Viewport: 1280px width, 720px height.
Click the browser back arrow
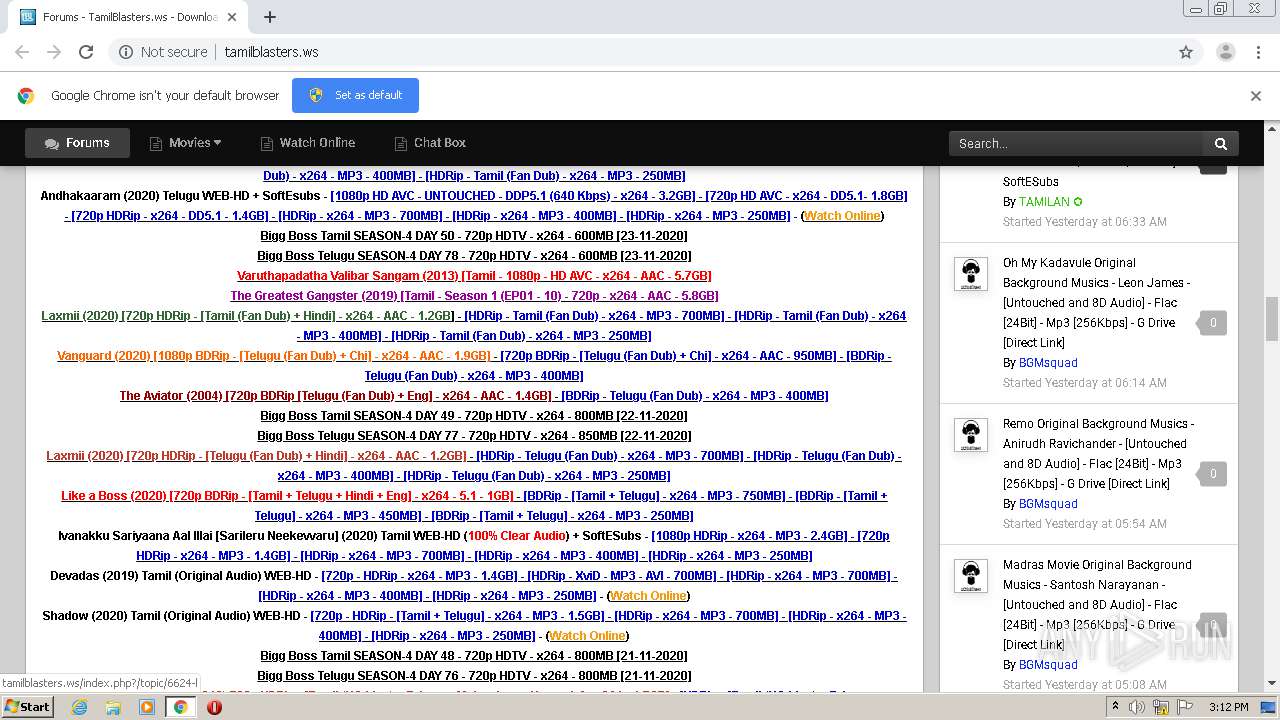pyautogui.click(x=22, y=52)
